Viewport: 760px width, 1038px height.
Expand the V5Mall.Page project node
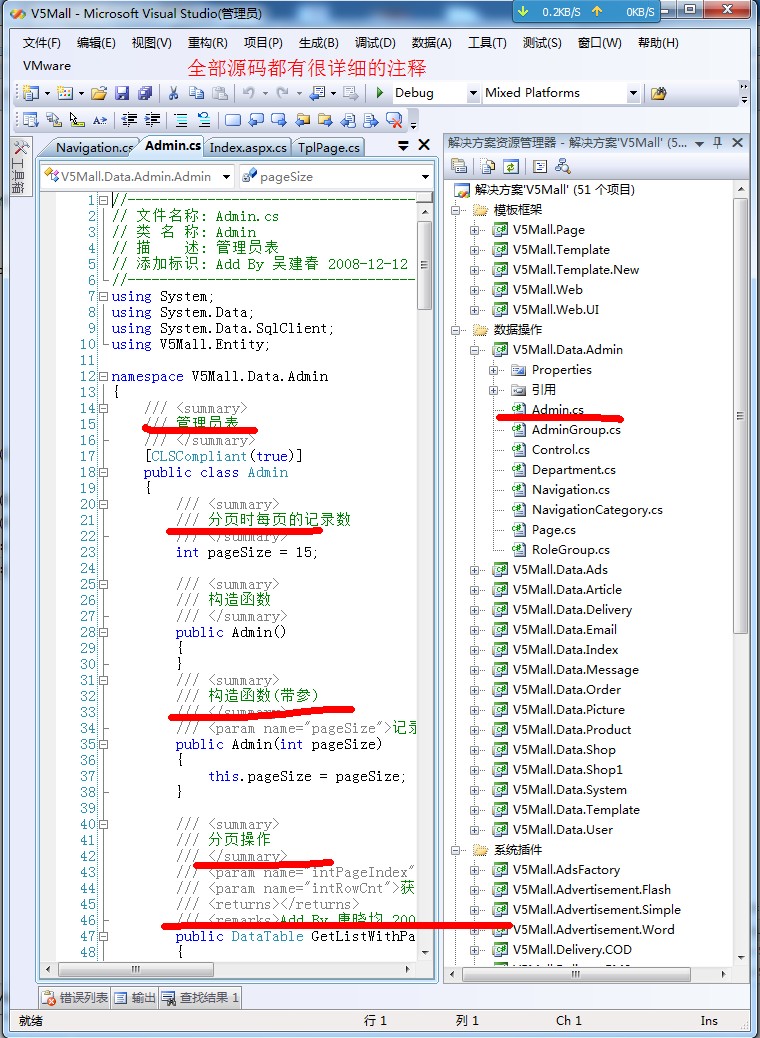coord(475,230)
